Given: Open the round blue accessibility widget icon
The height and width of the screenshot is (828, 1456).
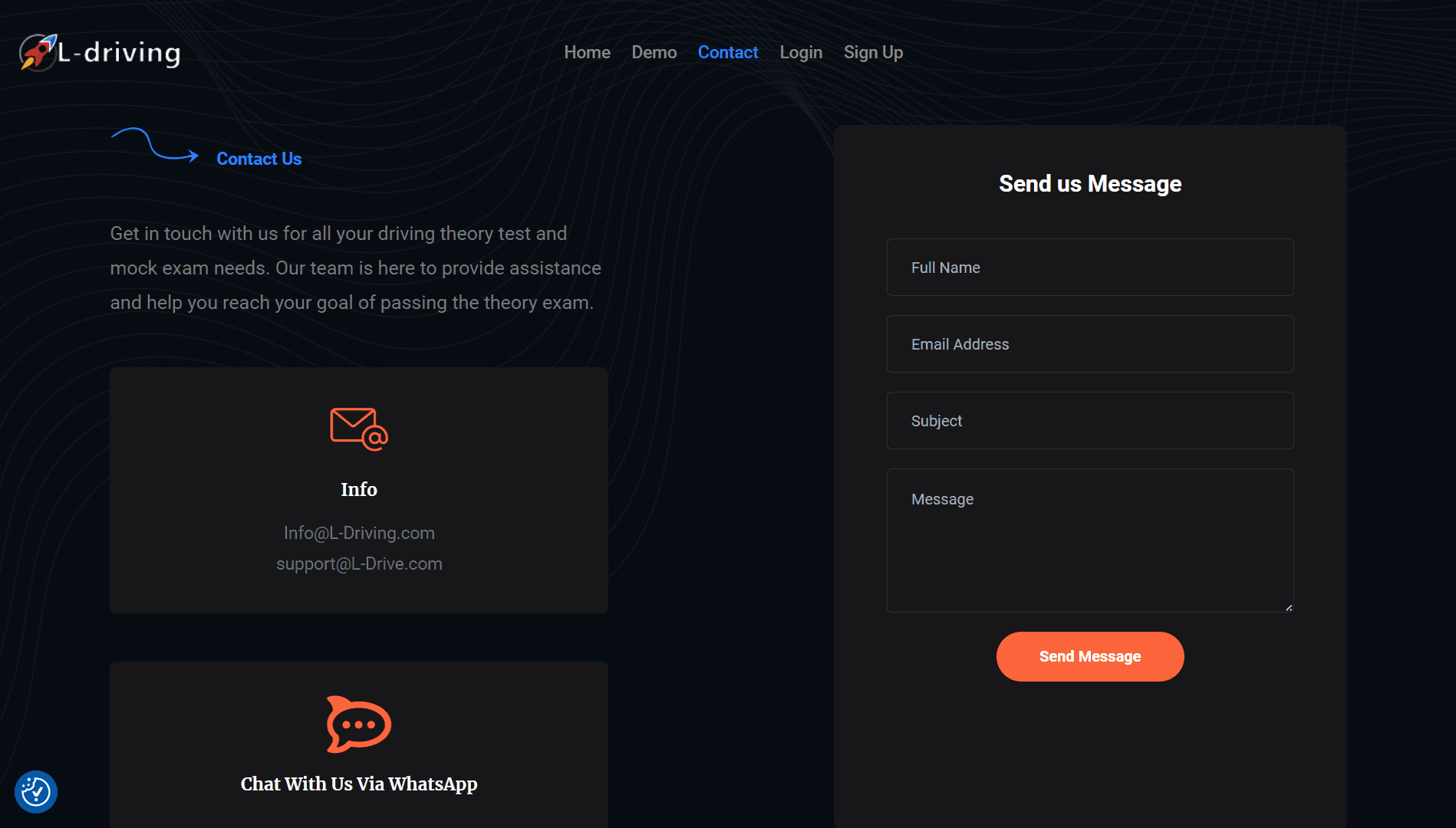Looking at the screenshot, I should pos(36,791).
